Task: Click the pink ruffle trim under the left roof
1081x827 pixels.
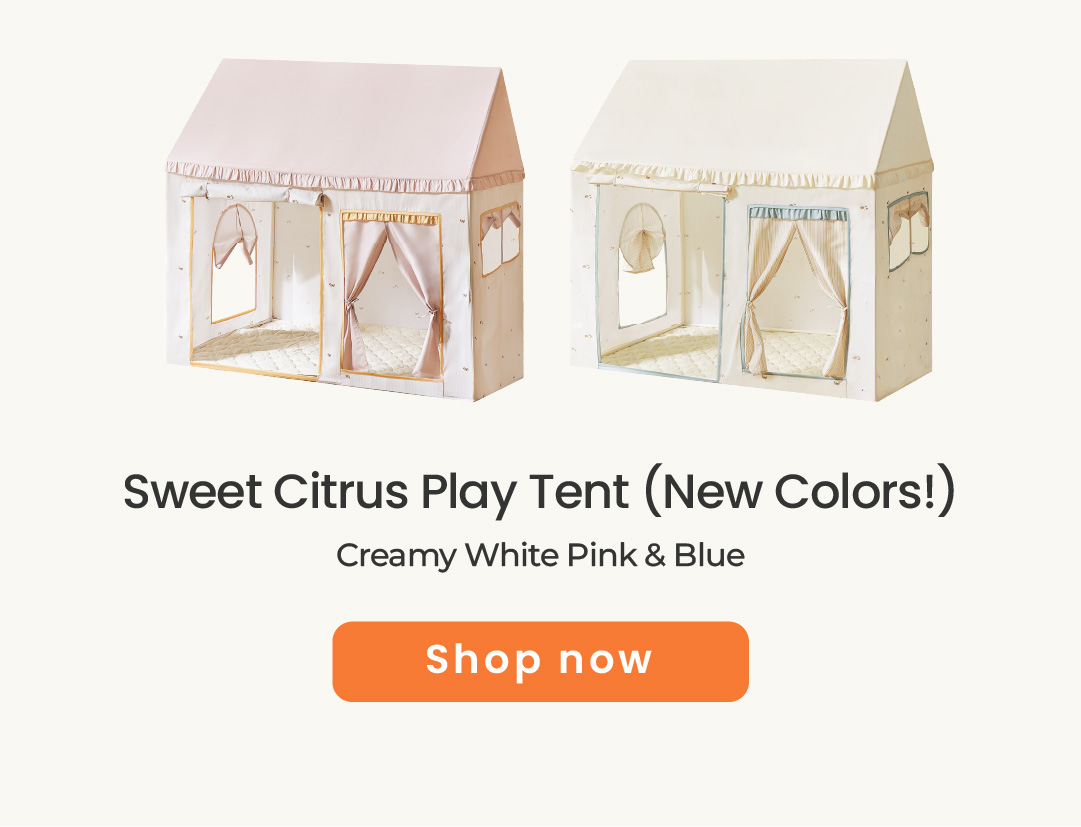Action: click(x=345, y=177)
